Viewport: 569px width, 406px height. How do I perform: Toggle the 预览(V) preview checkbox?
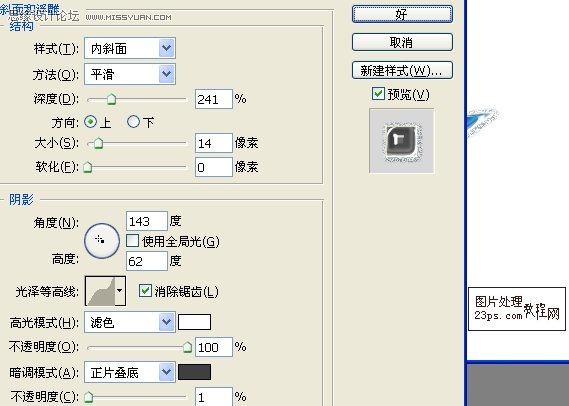pos(378,94)
